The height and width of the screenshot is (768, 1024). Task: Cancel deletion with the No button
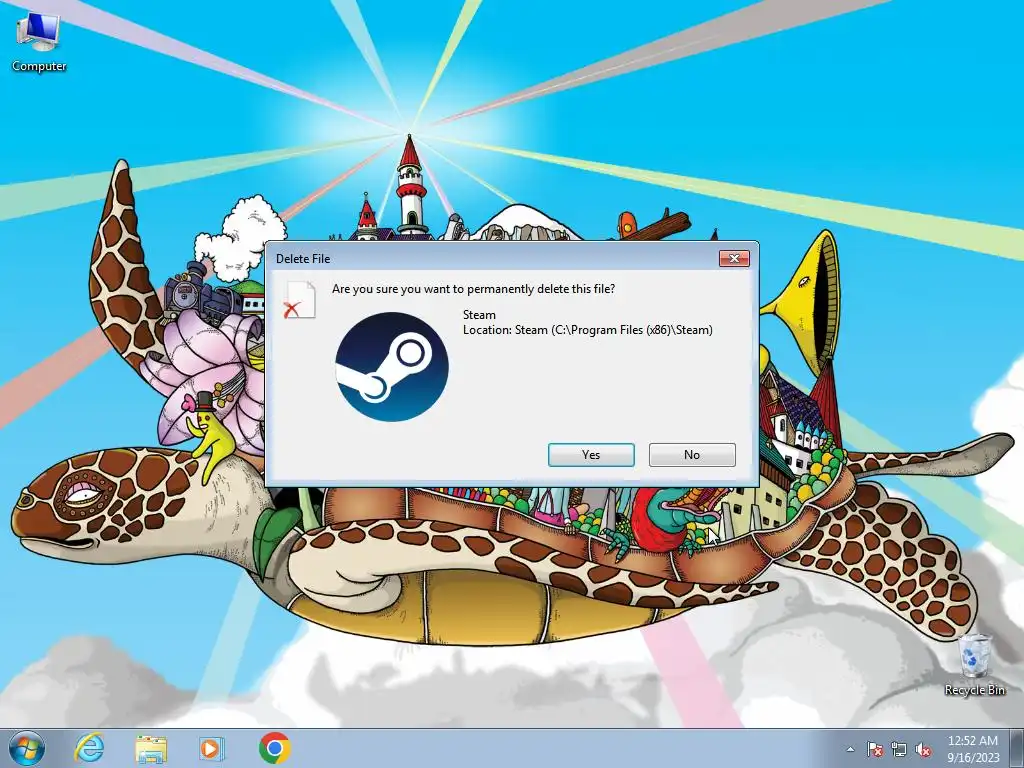[692, 455]
